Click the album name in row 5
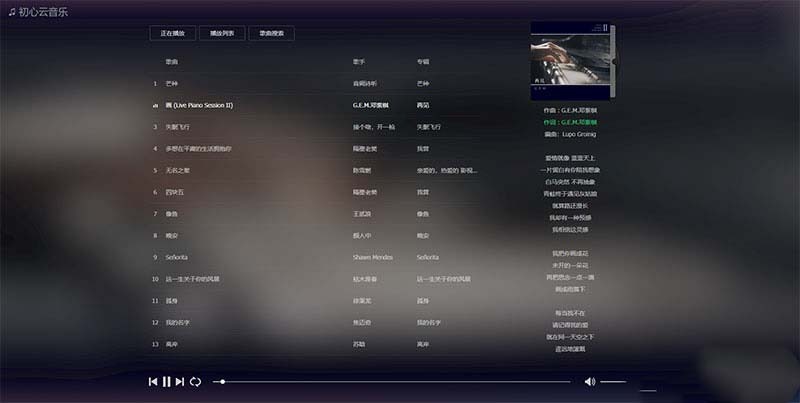This screenshot has height=403, width=800. pyautogui.click(x=447, y=170)
